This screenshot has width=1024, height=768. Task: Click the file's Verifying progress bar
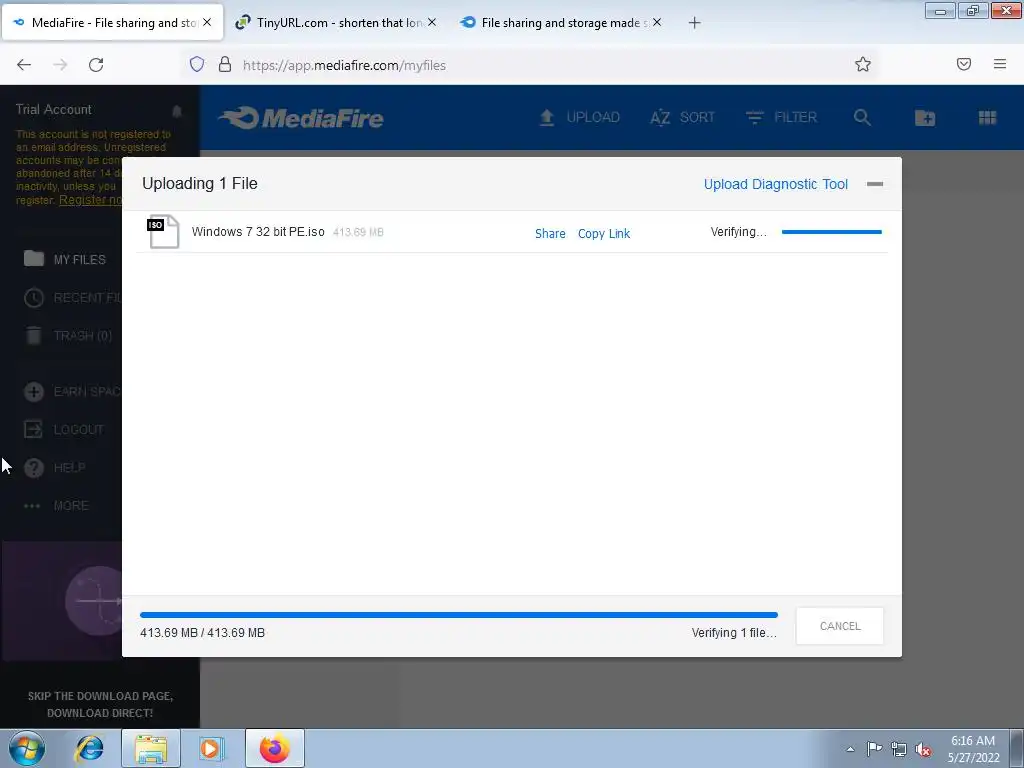tap(831, 232)
